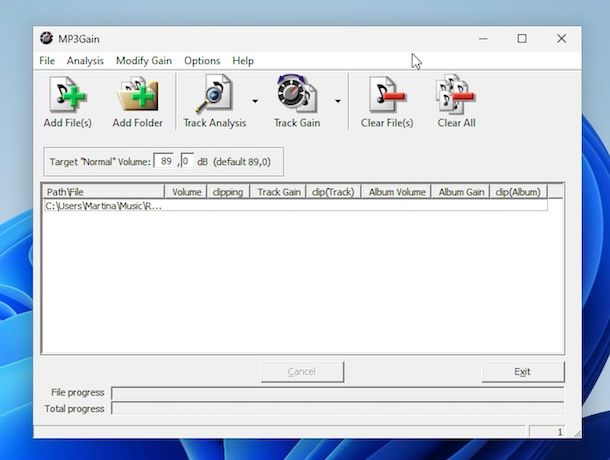Click the clip(Album) column header
The width and height of the screenshot is (610, 460).
point(518,192)
